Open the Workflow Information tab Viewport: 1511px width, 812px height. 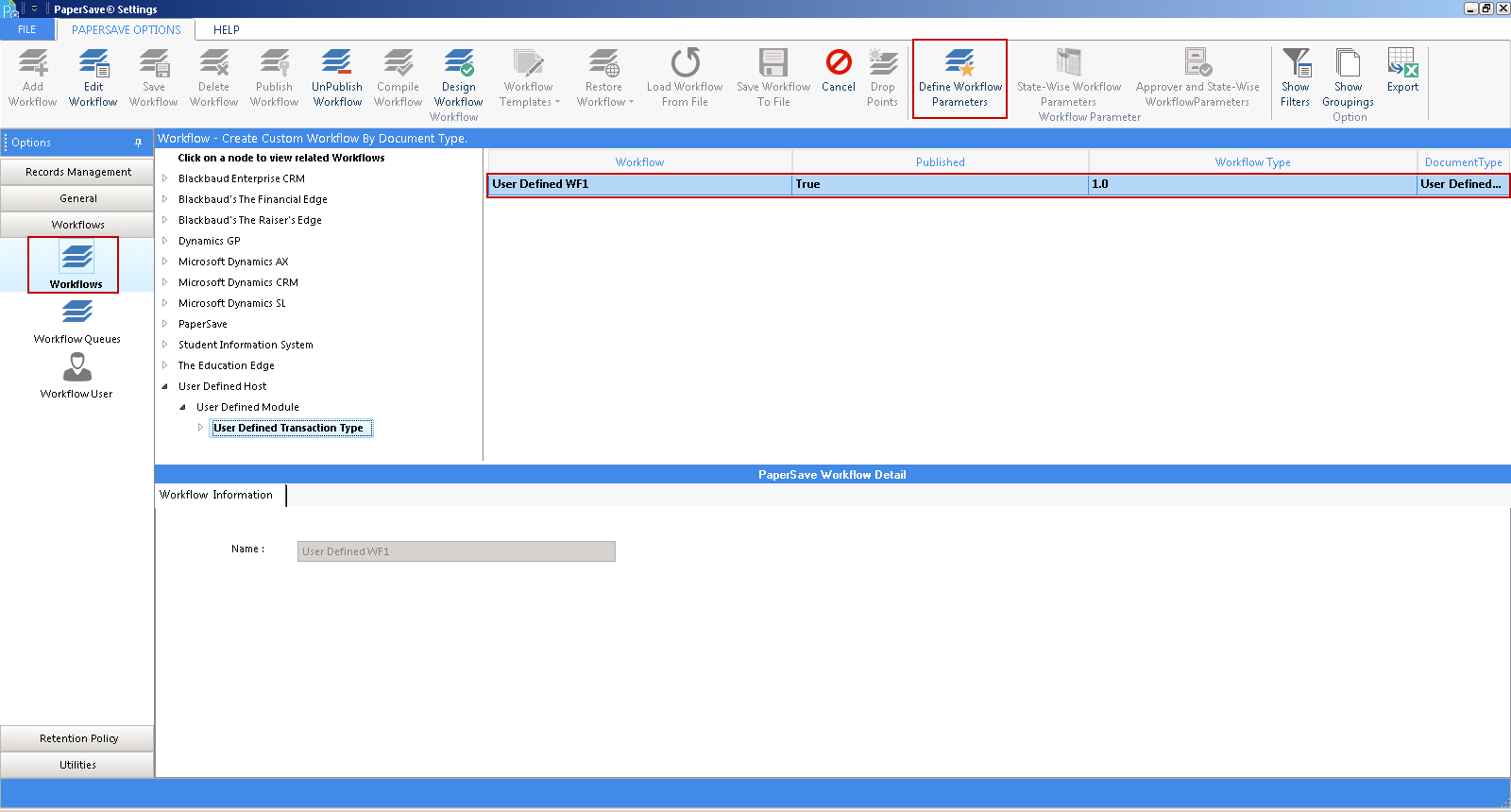[219, 495]
